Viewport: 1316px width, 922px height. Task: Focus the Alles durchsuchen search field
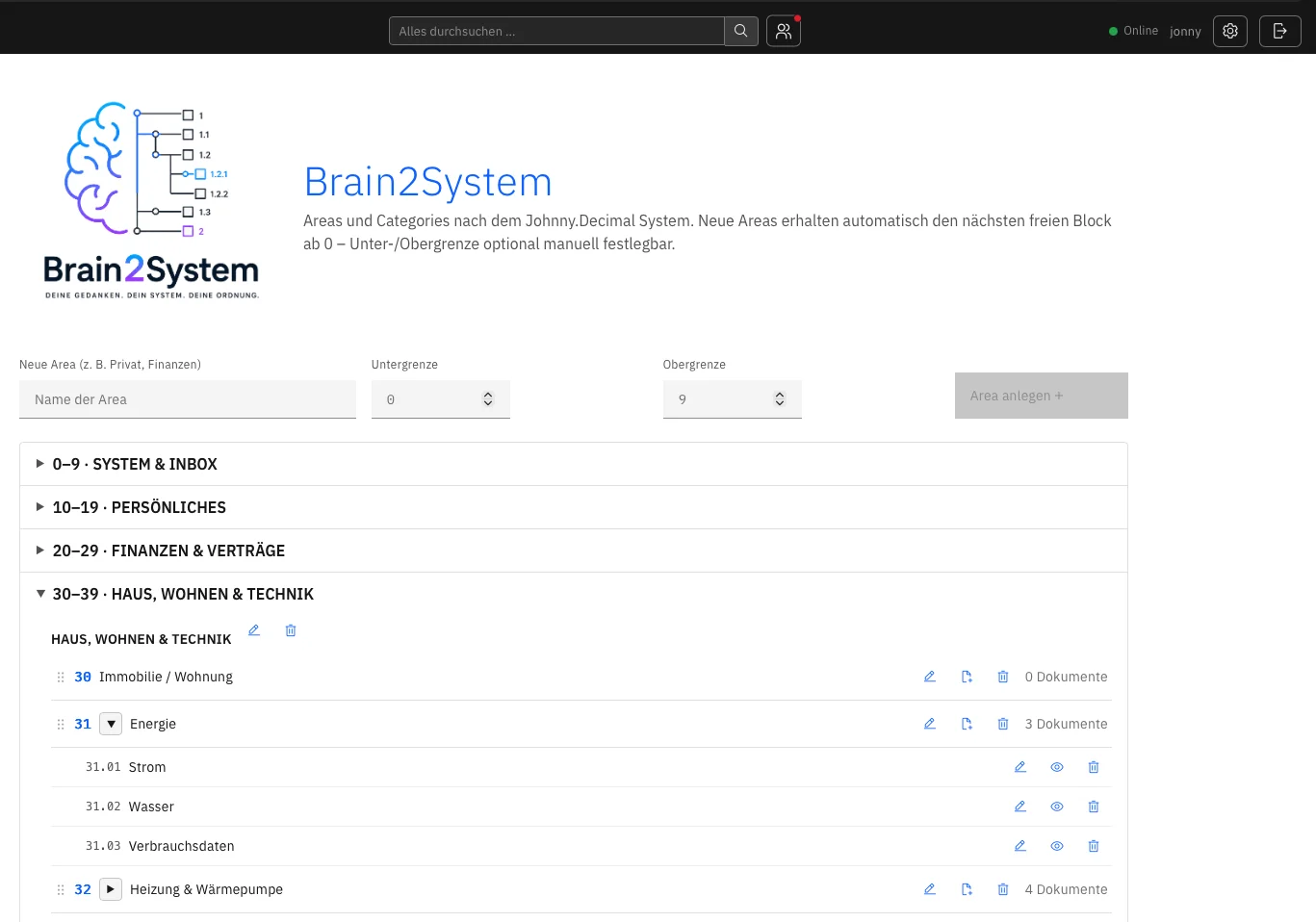[x=556, y=31]
